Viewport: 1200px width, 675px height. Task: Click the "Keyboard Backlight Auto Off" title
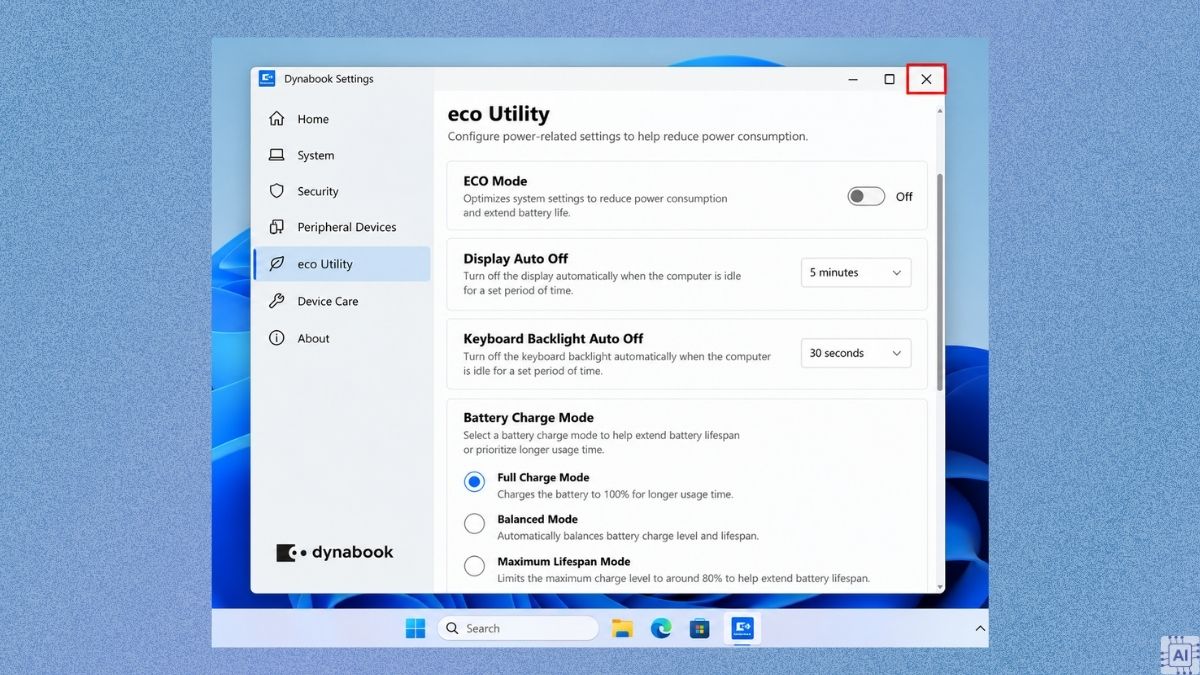(x=553, y=338)
